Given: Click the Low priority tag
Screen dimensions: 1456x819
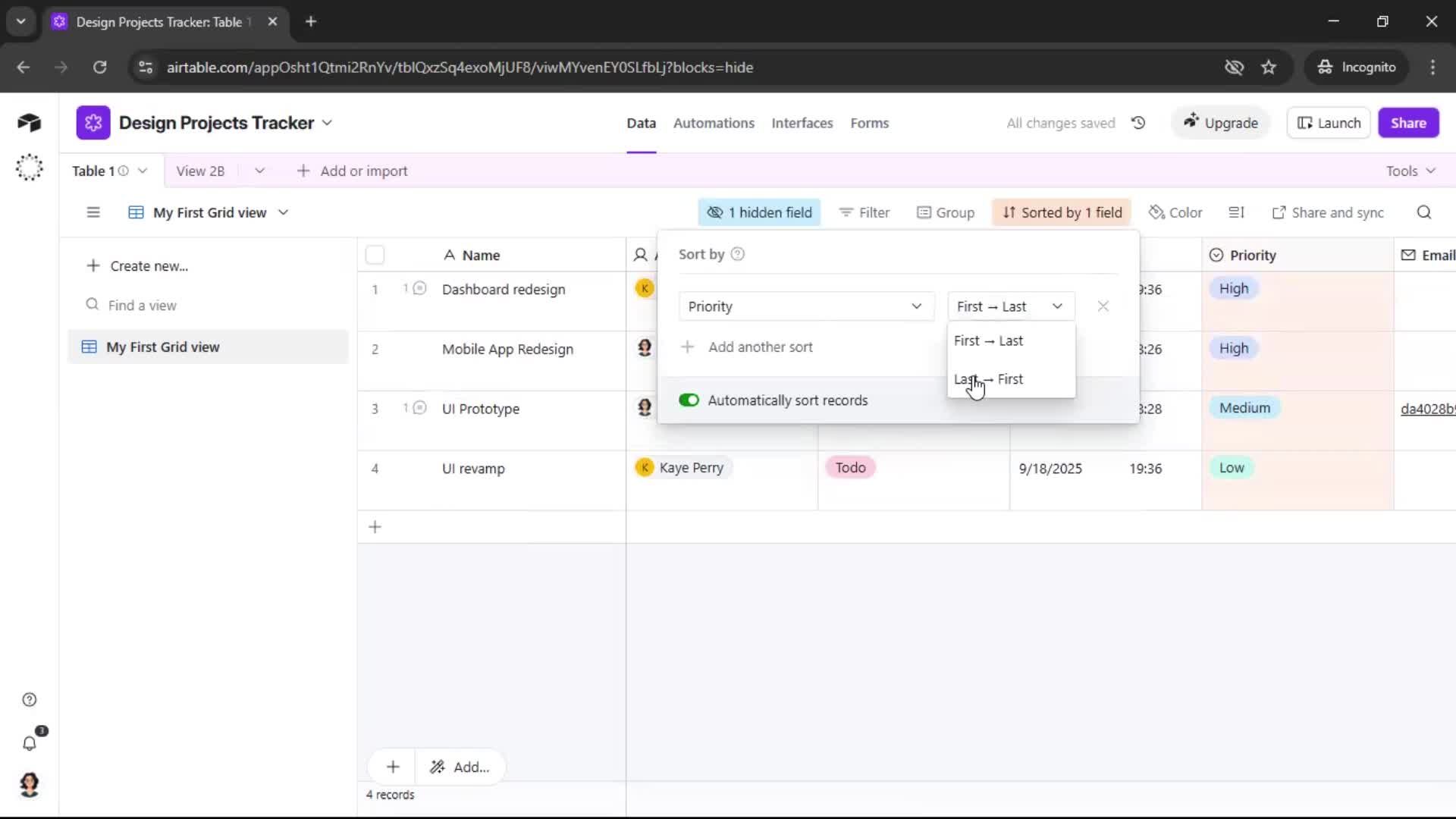Looking at the screenshot, I should 1232,468.
